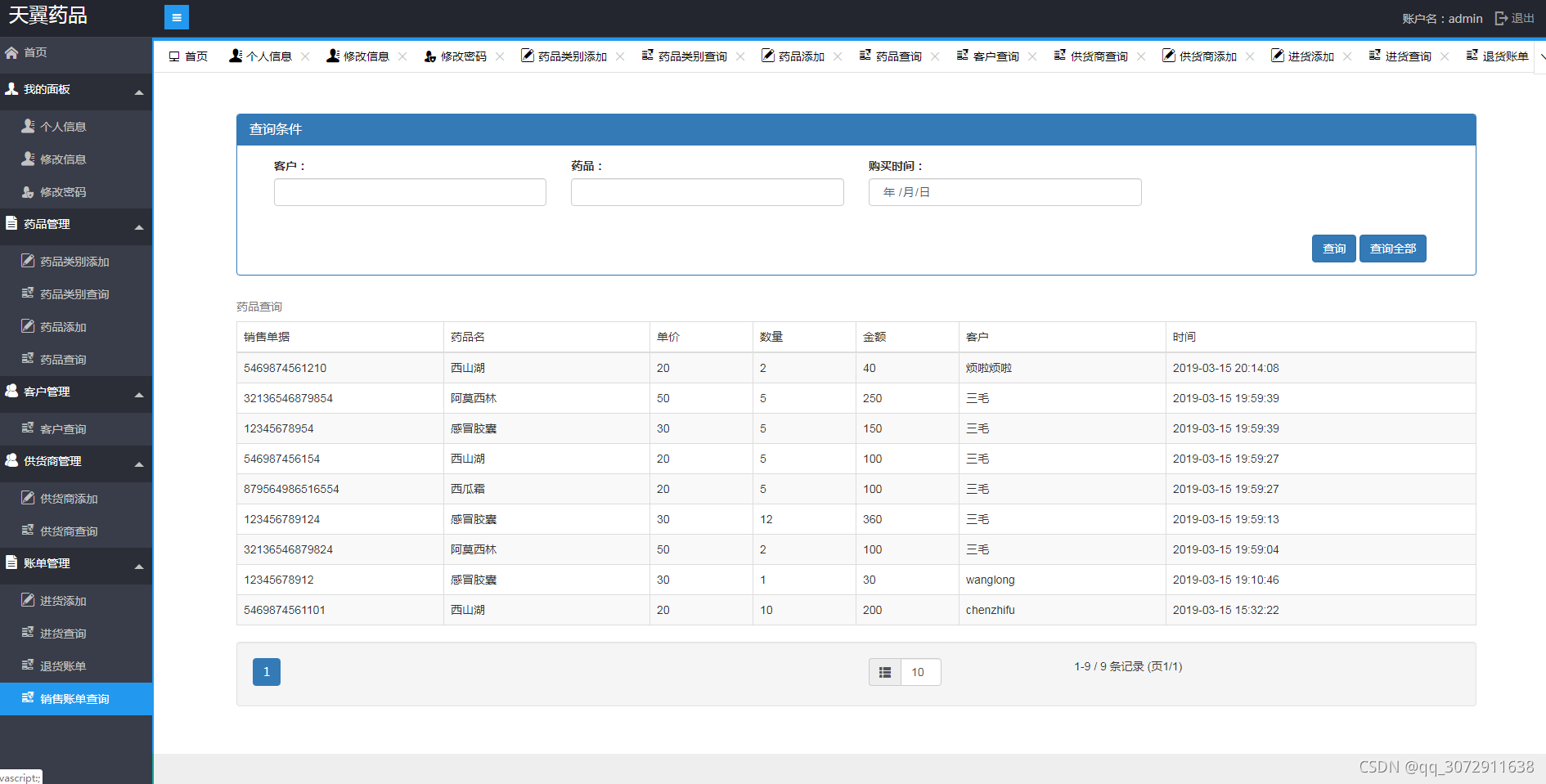
Task: Switch to the 药品添加 tab
Action: [x=793, y=56]
